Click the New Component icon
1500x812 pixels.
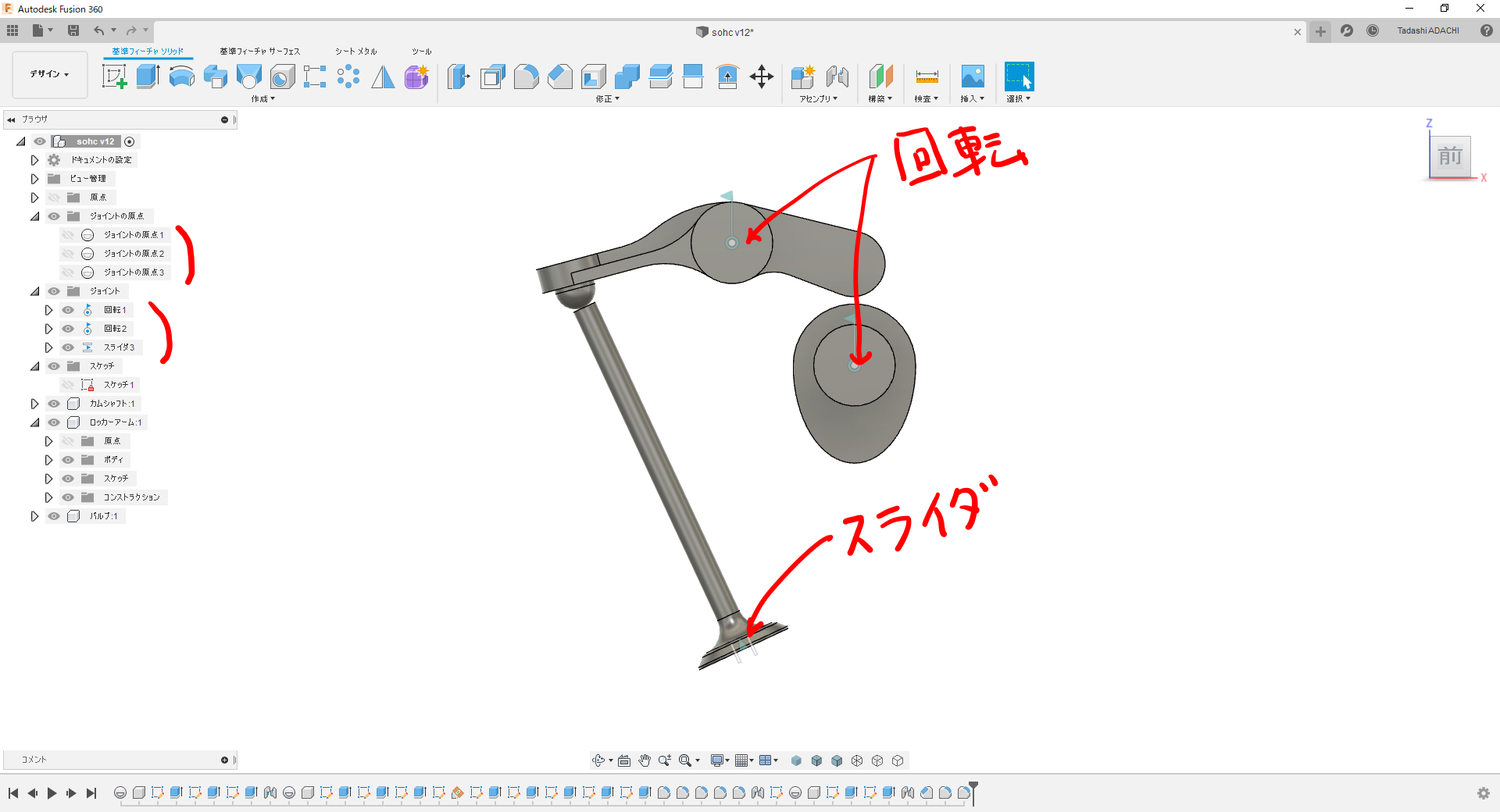(803, 77)
